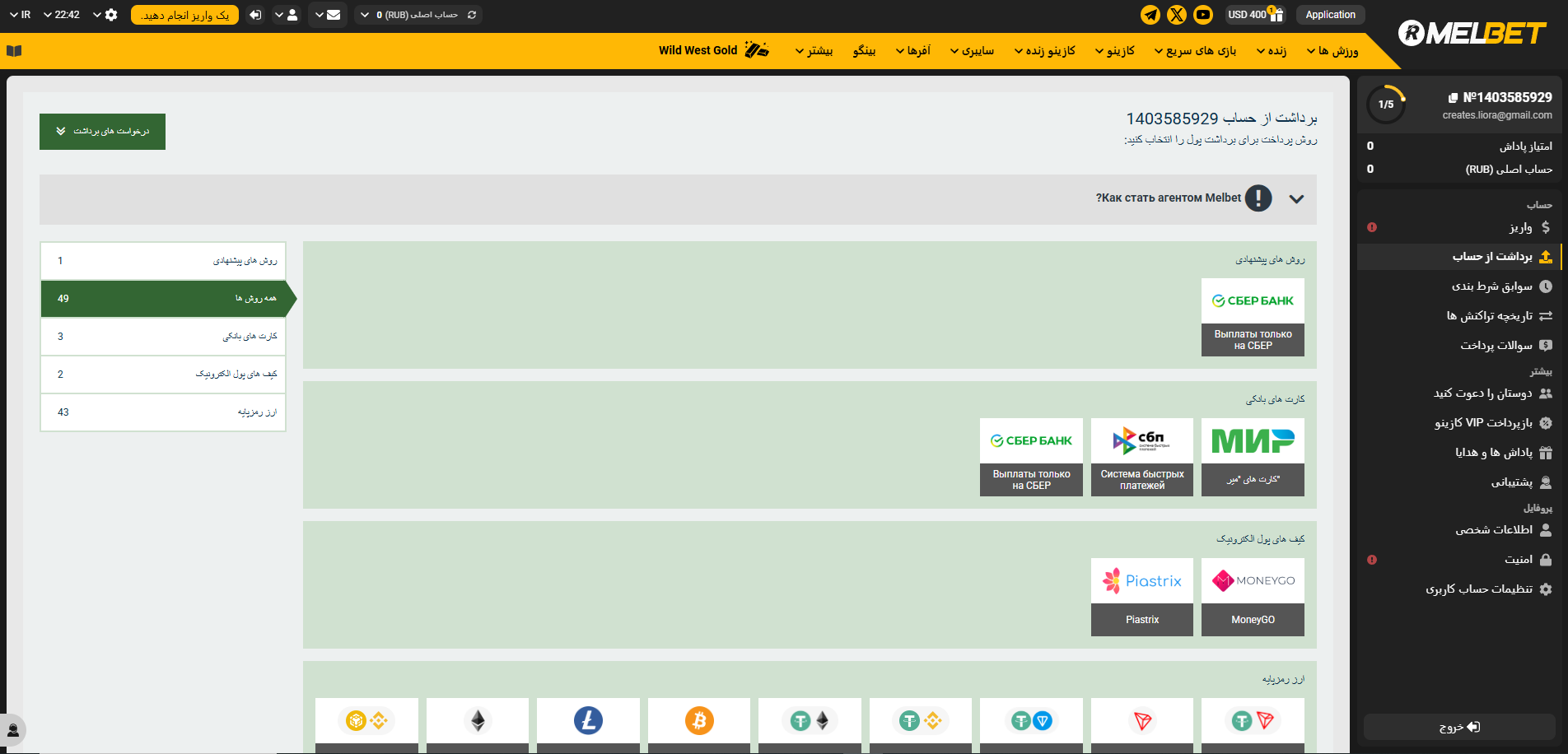1568x754 pixels.
Task: Expand withdrawal requests green button
Action: click(x=102, y=132)
